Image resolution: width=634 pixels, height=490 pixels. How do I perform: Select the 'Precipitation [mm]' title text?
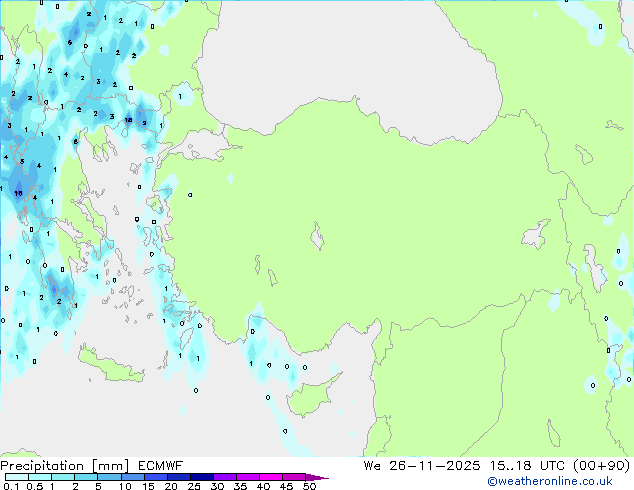[x=65, y=466]
